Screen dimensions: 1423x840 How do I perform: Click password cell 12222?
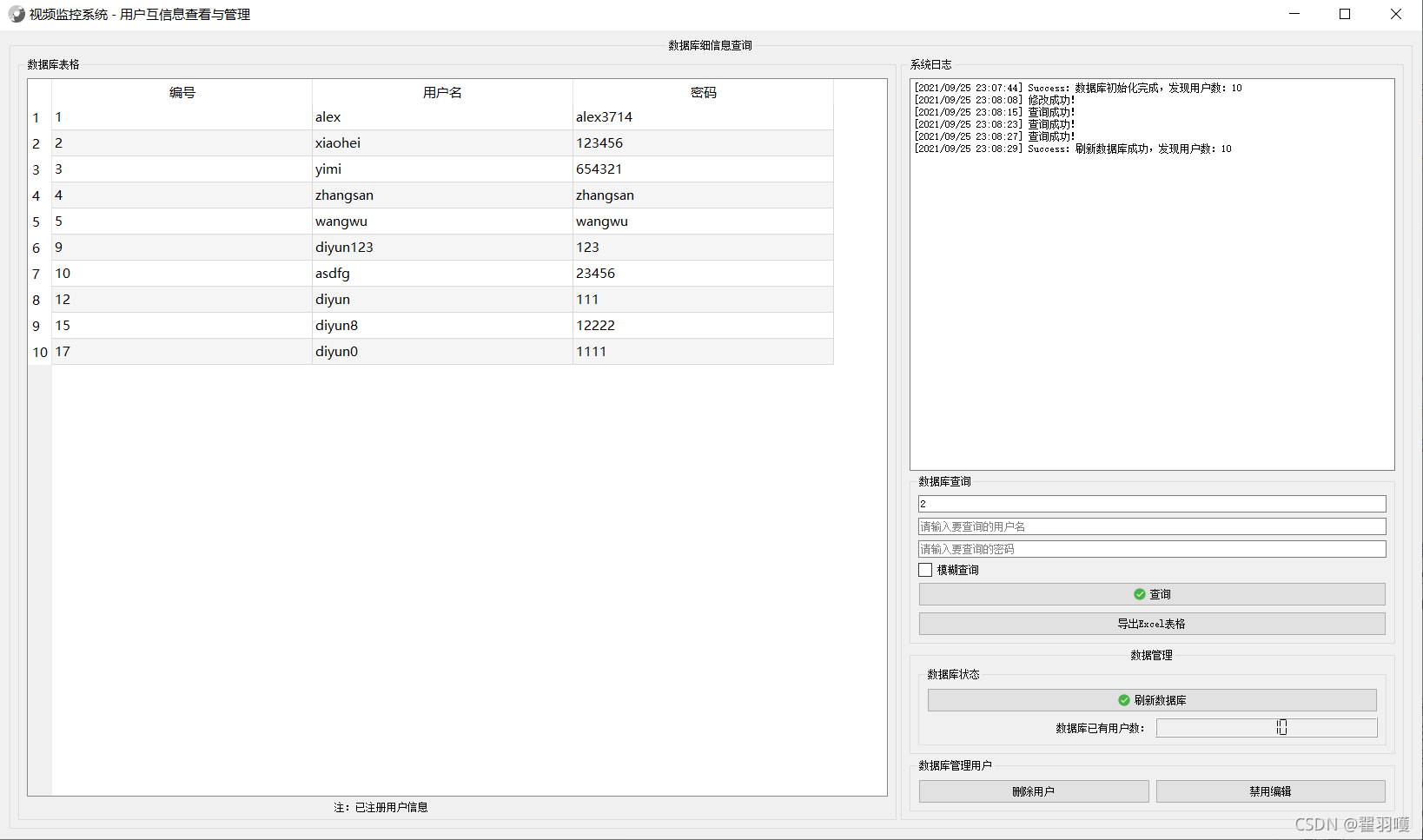[704, 326]
